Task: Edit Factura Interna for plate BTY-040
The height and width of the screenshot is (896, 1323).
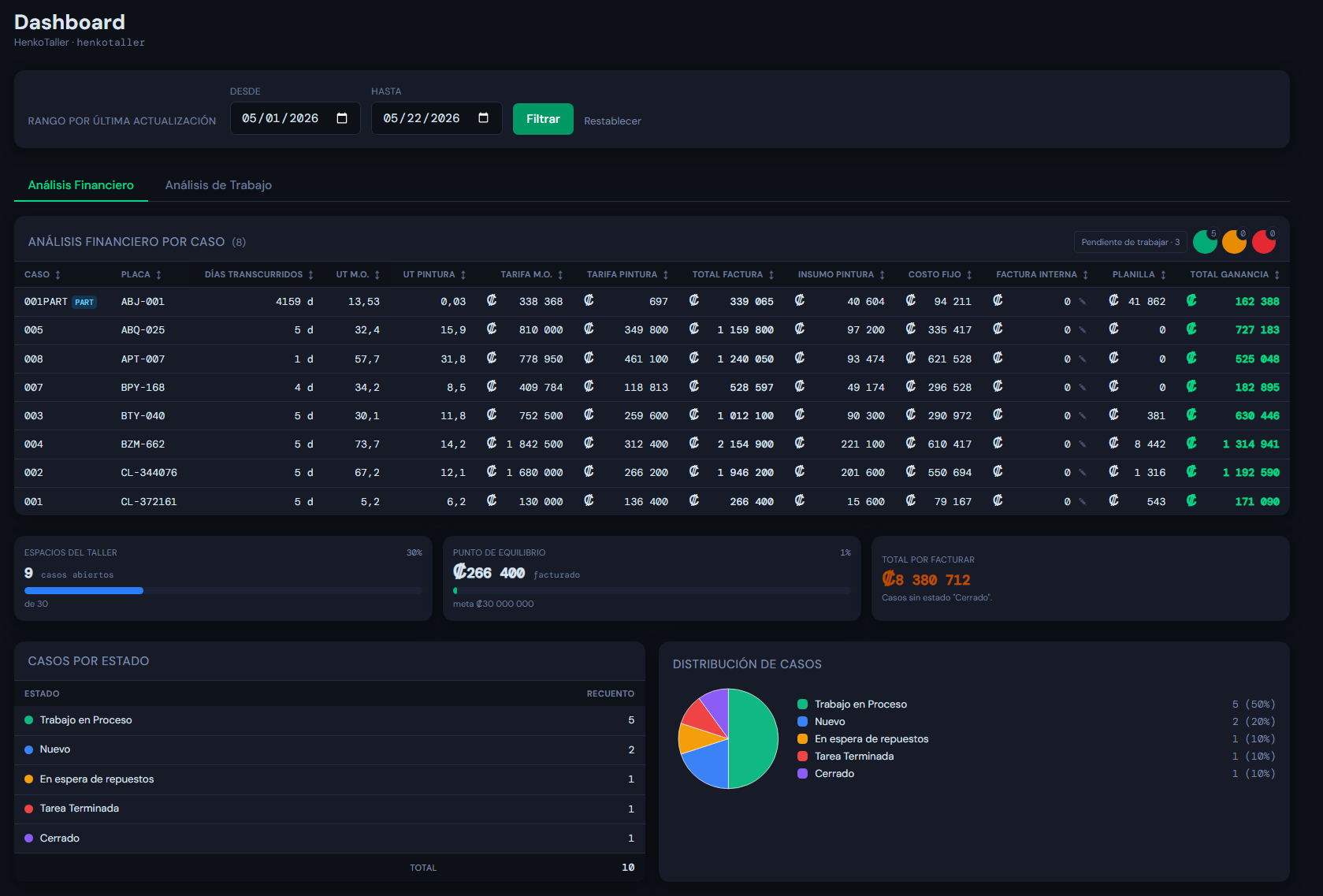Action: [x=1083, y=416]
